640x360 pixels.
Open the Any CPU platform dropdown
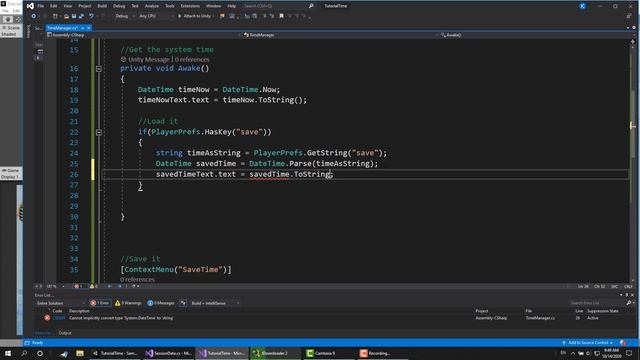click(x=155, y=16)
